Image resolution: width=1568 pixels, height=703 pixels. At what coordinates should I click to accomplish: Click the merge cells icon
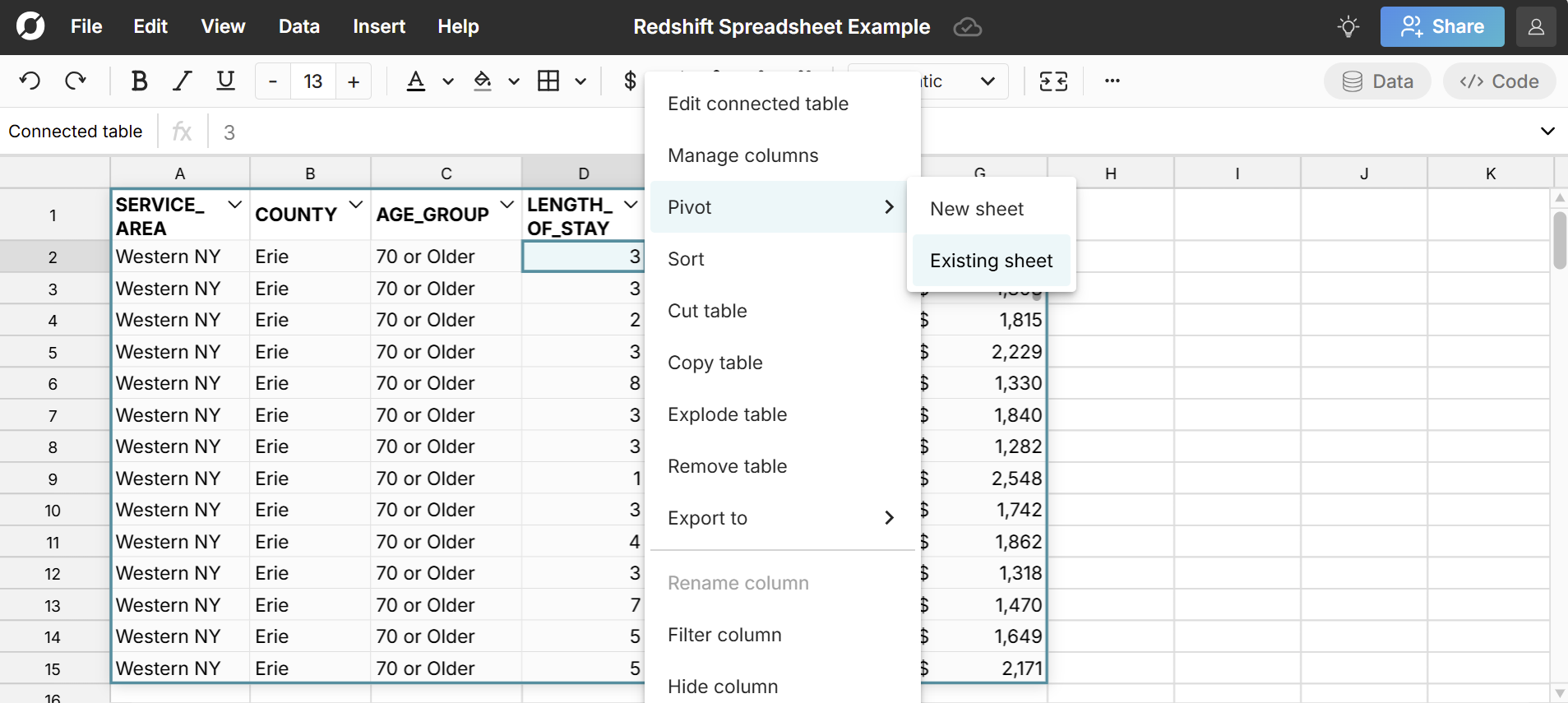pos(1053,81)
